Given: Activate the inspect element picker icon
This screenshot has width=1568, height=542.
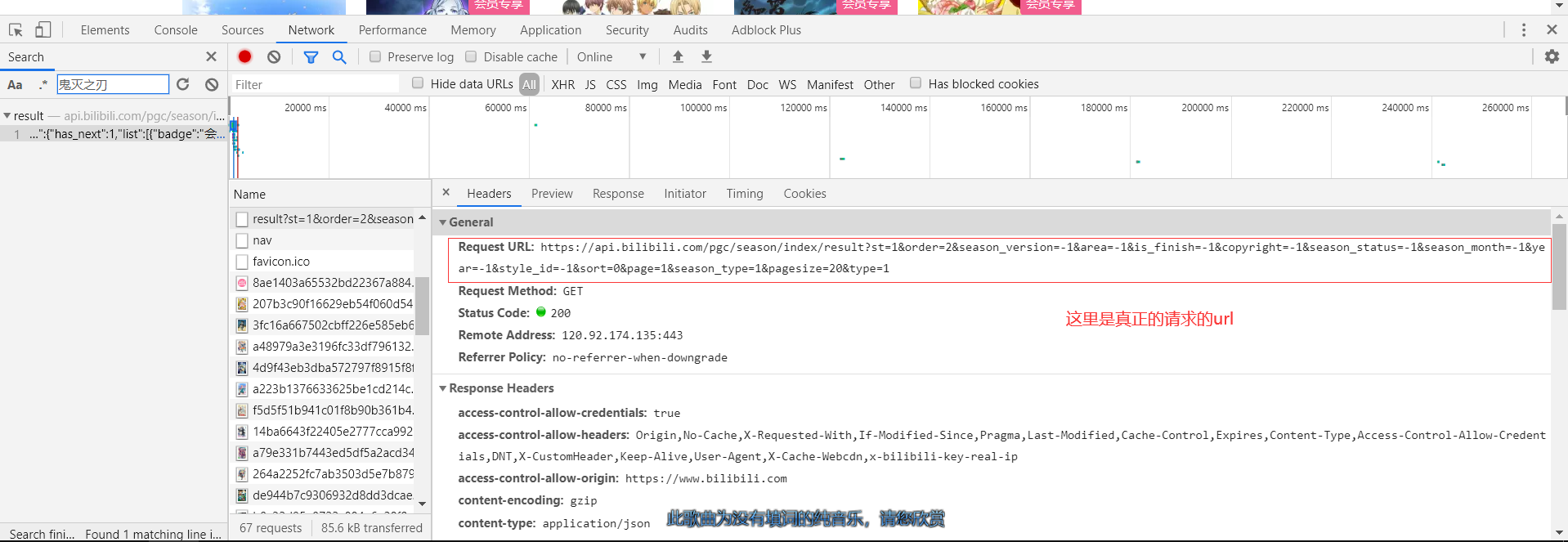Looking at the screenshot, I should point(16,30).
